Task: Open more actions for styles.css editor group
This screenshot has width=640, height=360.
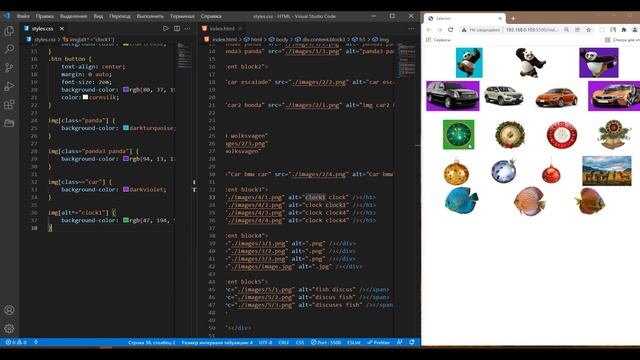Action: [x=187, y=29]
